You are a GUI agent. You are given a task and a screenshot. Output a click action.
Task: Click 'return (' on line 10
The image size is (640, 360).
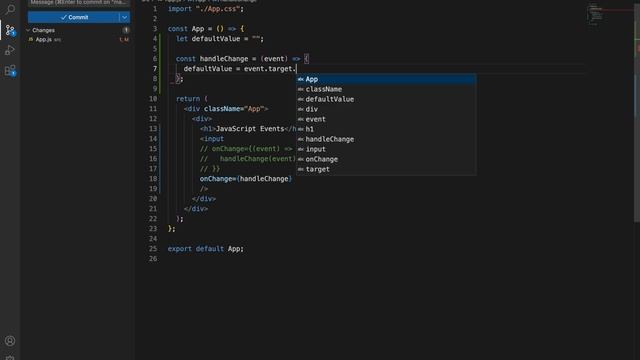pyautogui.click(x=192, y=99)
